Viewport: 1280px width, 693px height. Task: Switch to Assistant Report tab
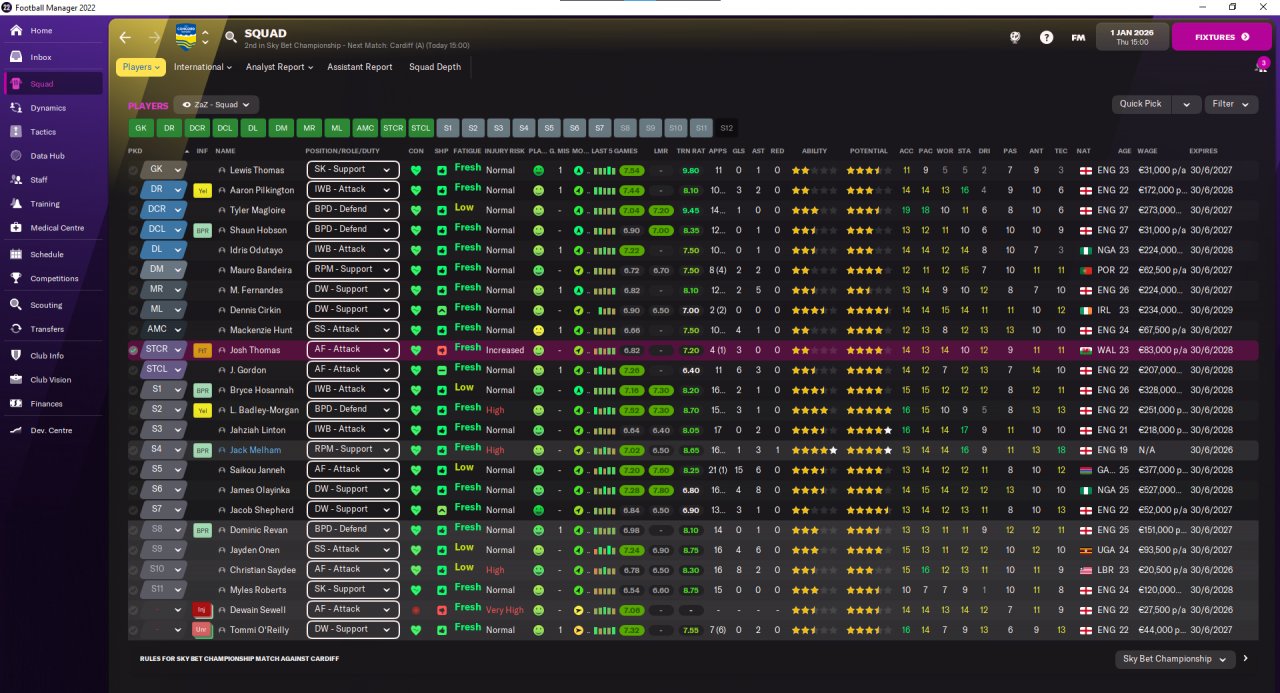360,67
